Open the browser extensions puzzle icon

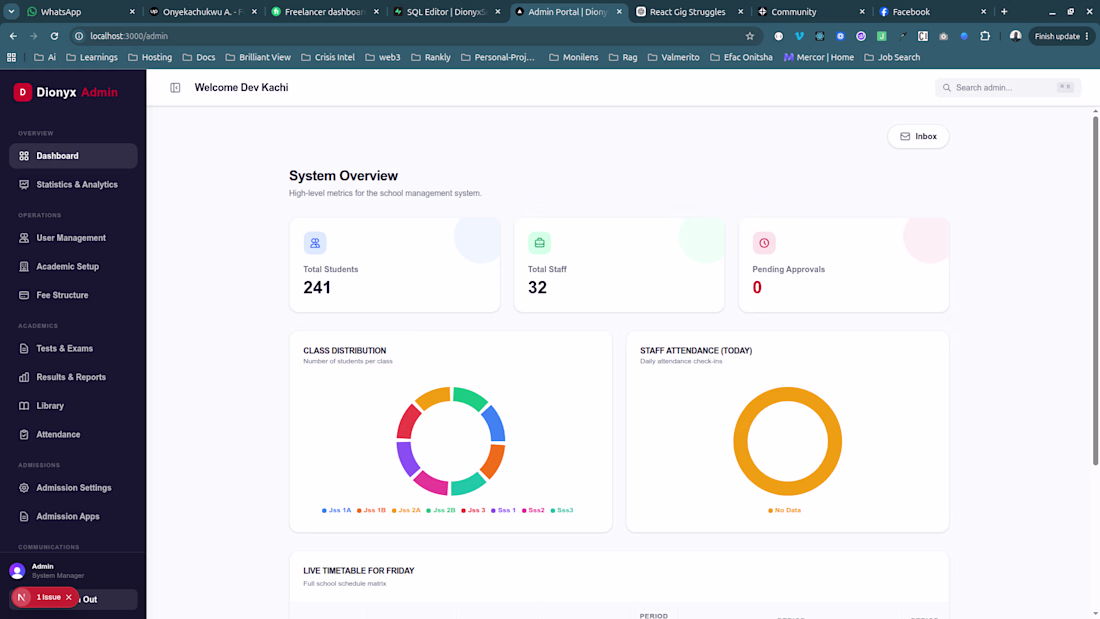coord(985,36)
